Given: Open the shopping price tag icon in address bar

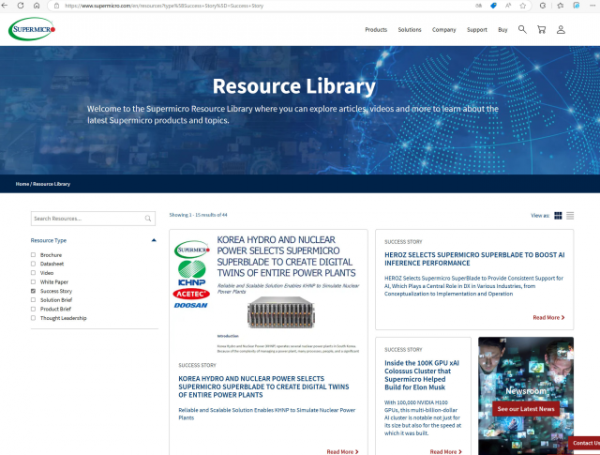Looking at the screenshot, I should [x=494, y=5].
